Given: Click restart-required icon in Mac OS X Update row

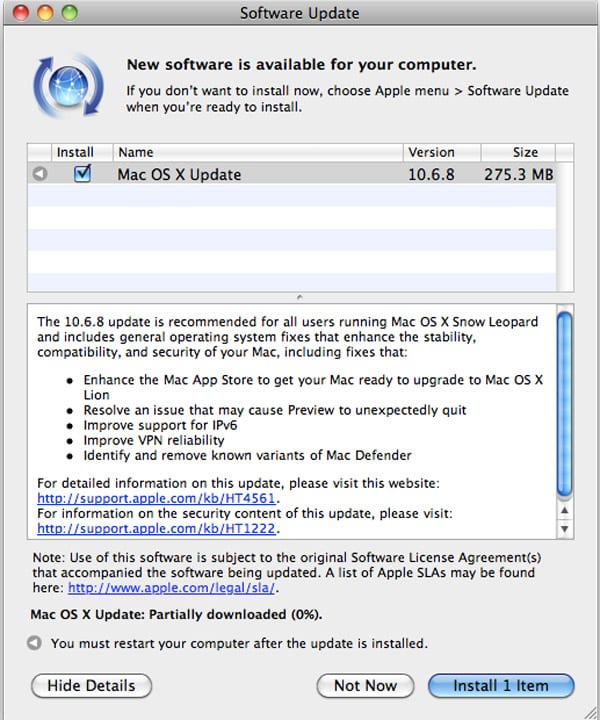Looking at the screenshot, I should [x=39, y=175].
